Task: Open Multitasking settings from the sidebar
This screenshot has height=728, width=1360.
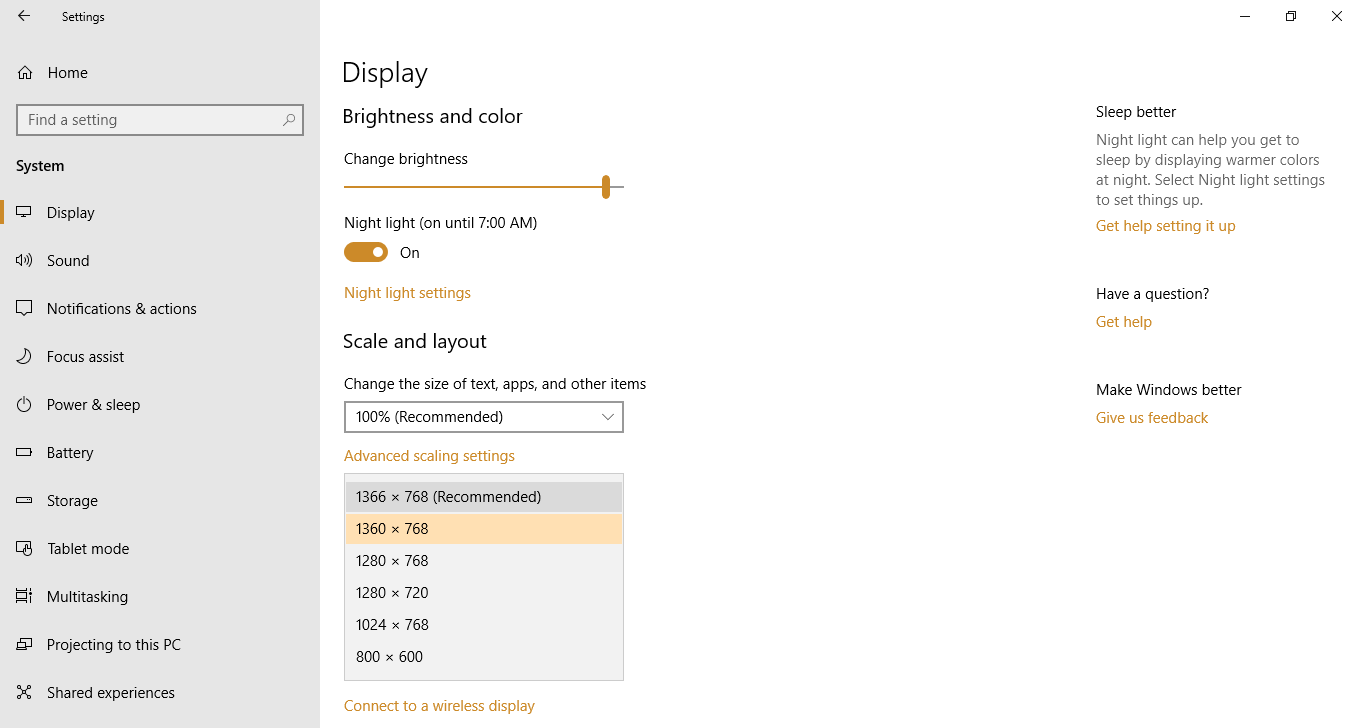Action: pyautogui.click(x=24, y=596)
